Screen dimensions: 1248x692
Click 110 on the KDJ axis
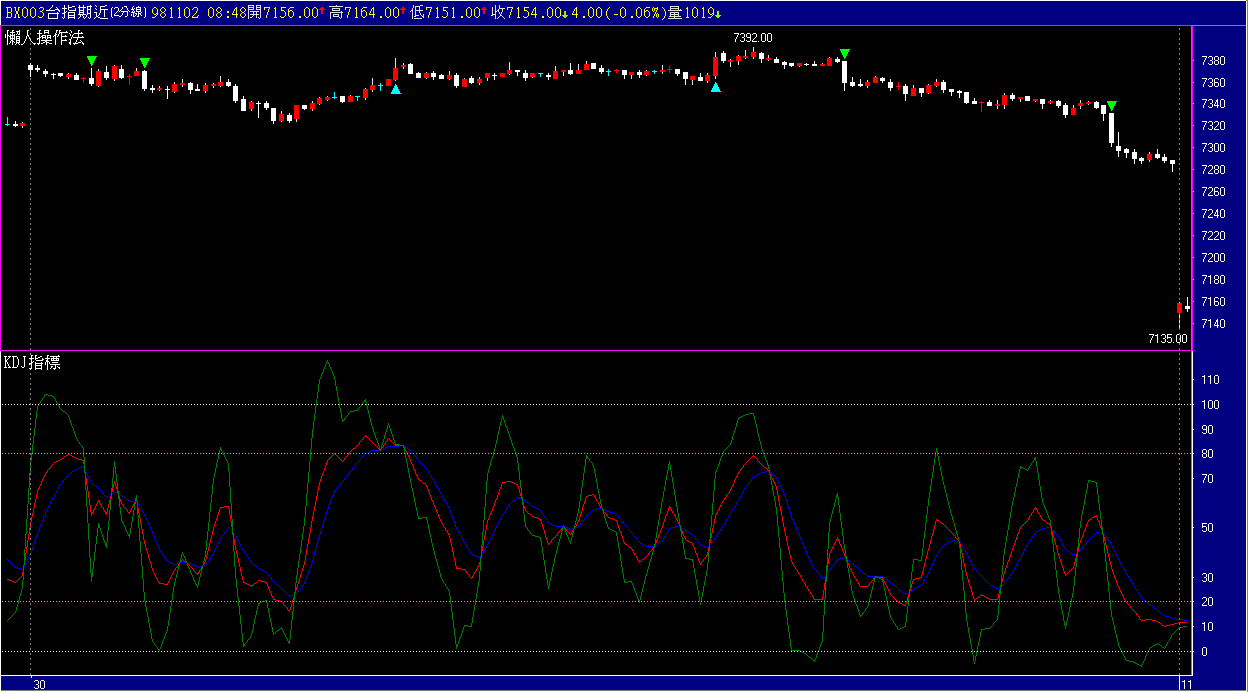[1210, 380]
